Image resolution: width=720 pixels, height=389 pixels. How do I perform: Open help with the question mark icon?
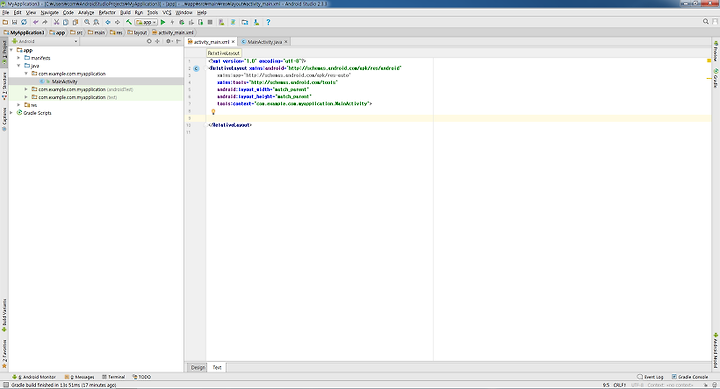tap(268, 22)
